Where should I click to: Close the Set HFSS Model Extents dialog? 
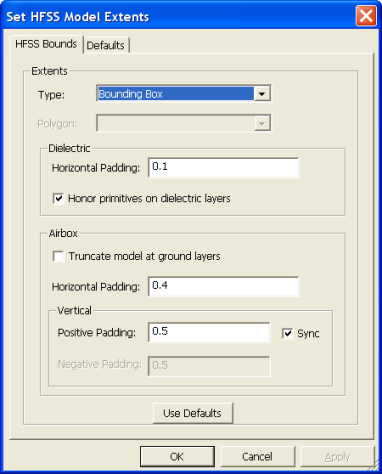click(x=366, y=16)
